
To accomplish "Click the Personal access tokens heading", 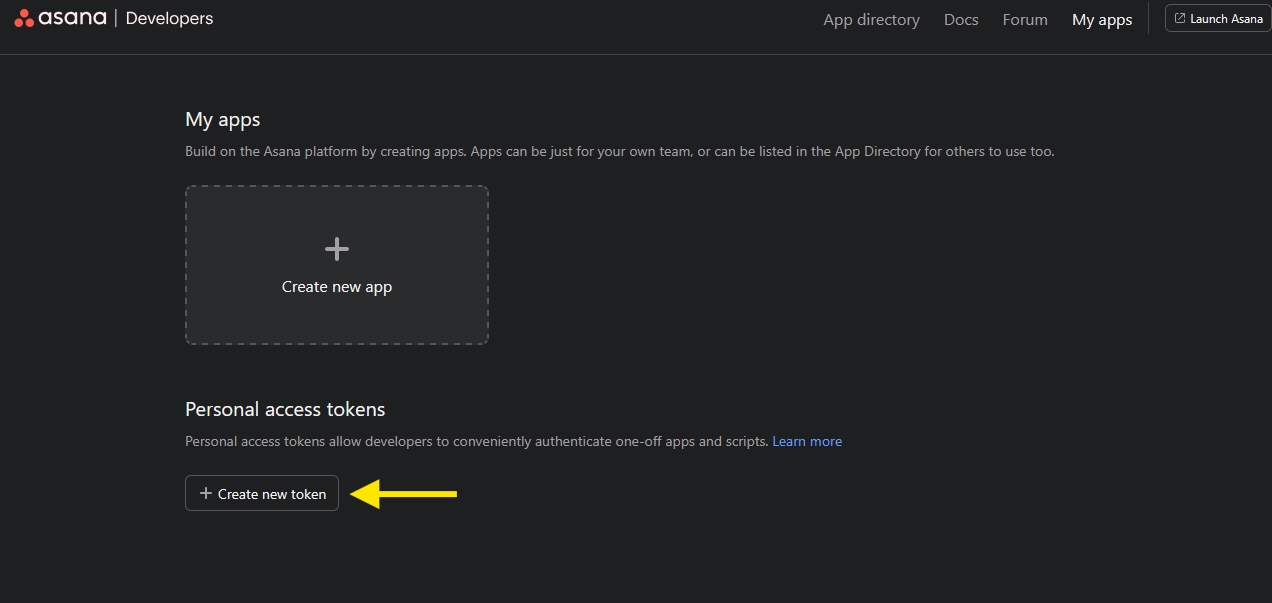I will 285,409.
